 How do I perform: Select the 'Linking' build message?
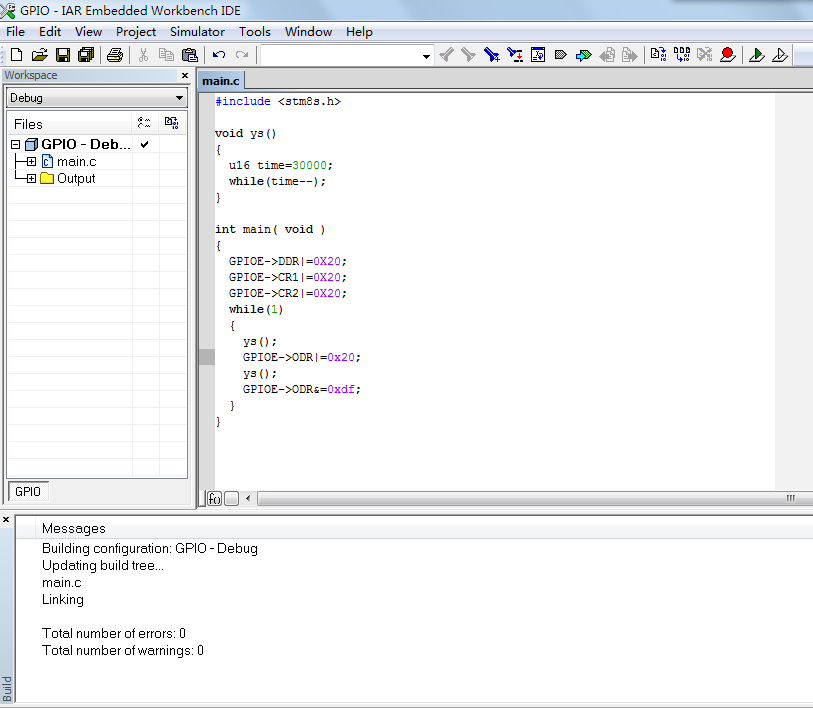pyautogui.click(x=63, y=600)
